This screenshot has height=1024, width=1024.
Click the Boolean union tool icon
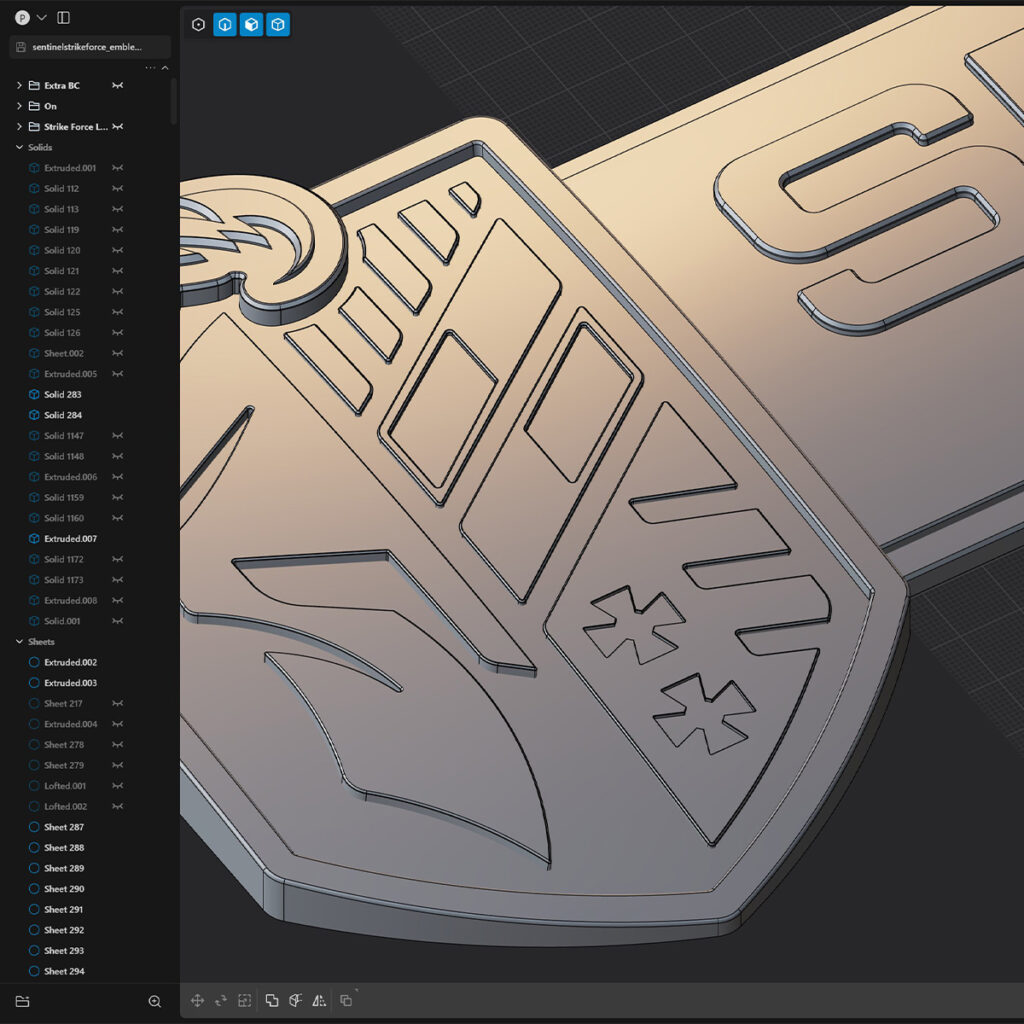pos(272,1000)
